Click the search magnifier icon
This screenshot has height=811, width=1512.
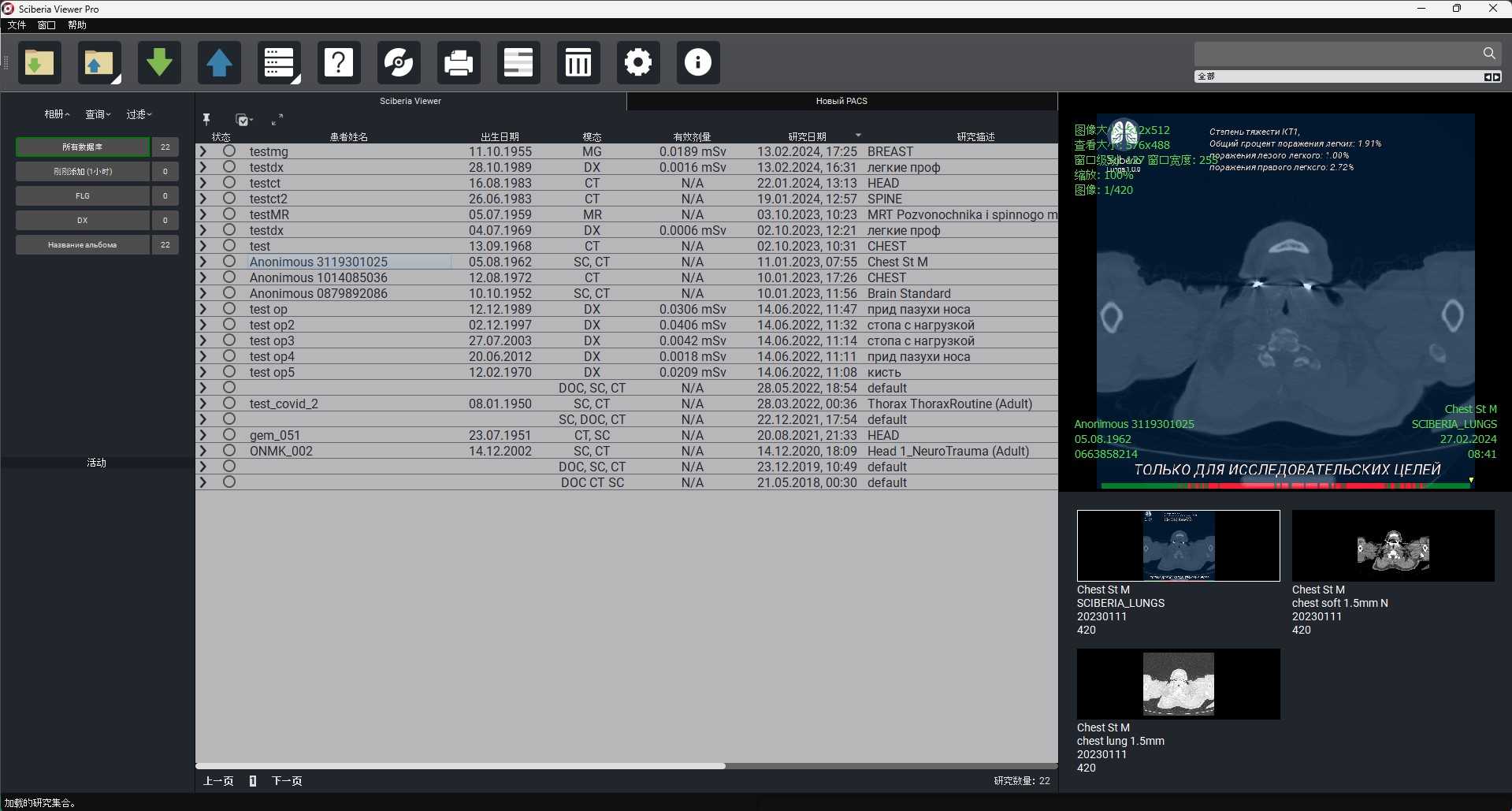click(1489, 54)
